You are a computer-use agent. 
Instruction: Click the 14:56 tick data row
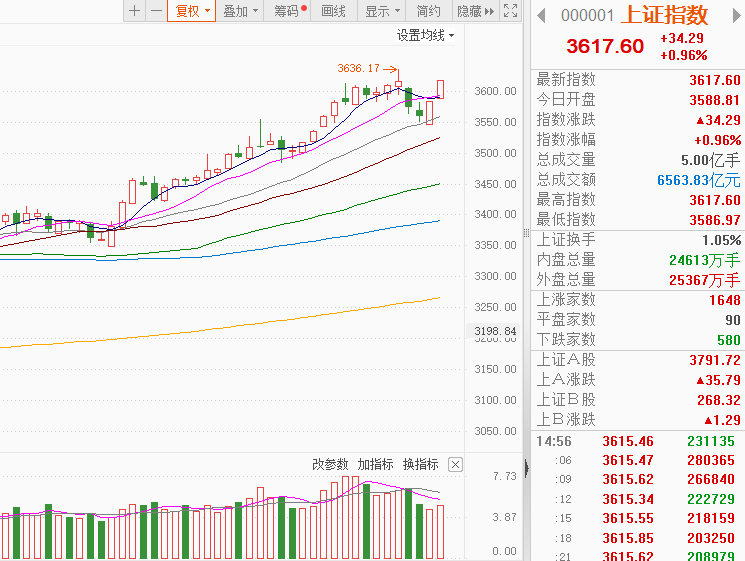pos(637,441)
